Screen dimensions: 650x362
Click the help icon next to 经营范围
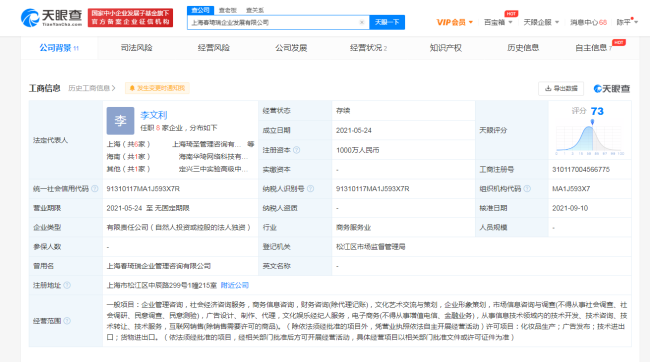pyautogui.click(x=67, y=321)
